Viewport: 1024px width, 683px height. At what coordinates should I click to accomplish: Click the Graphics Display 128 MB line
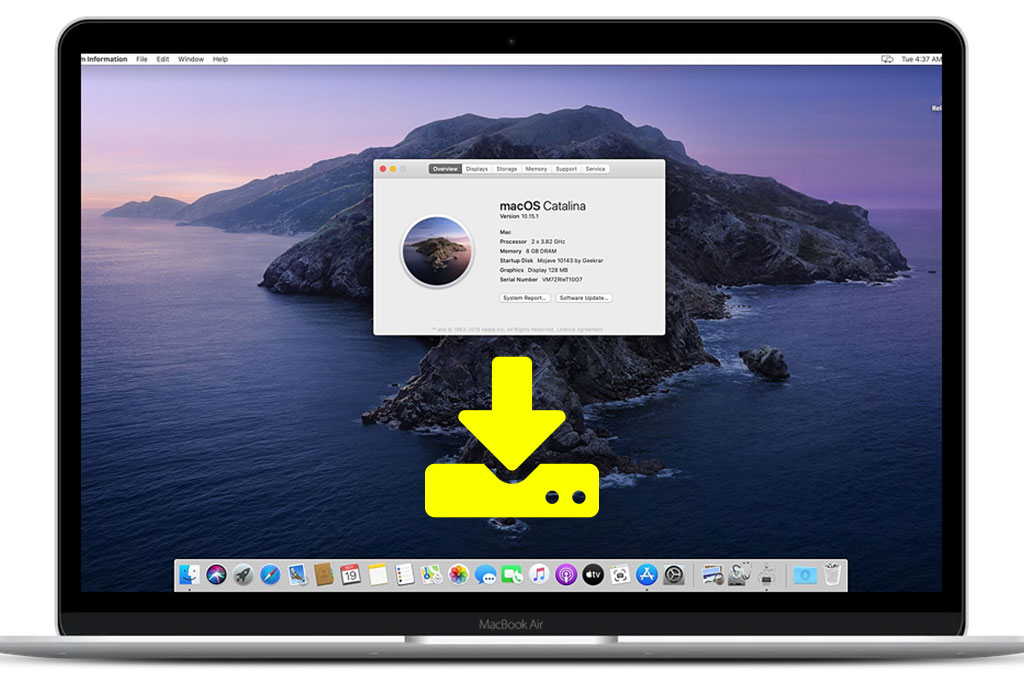534,270
